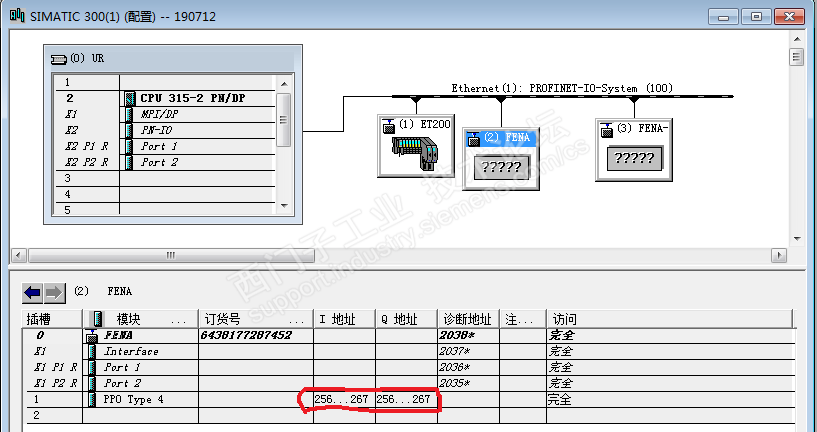
Task: Click the PN-IO interface icon in rack
Action: [129, 130]
